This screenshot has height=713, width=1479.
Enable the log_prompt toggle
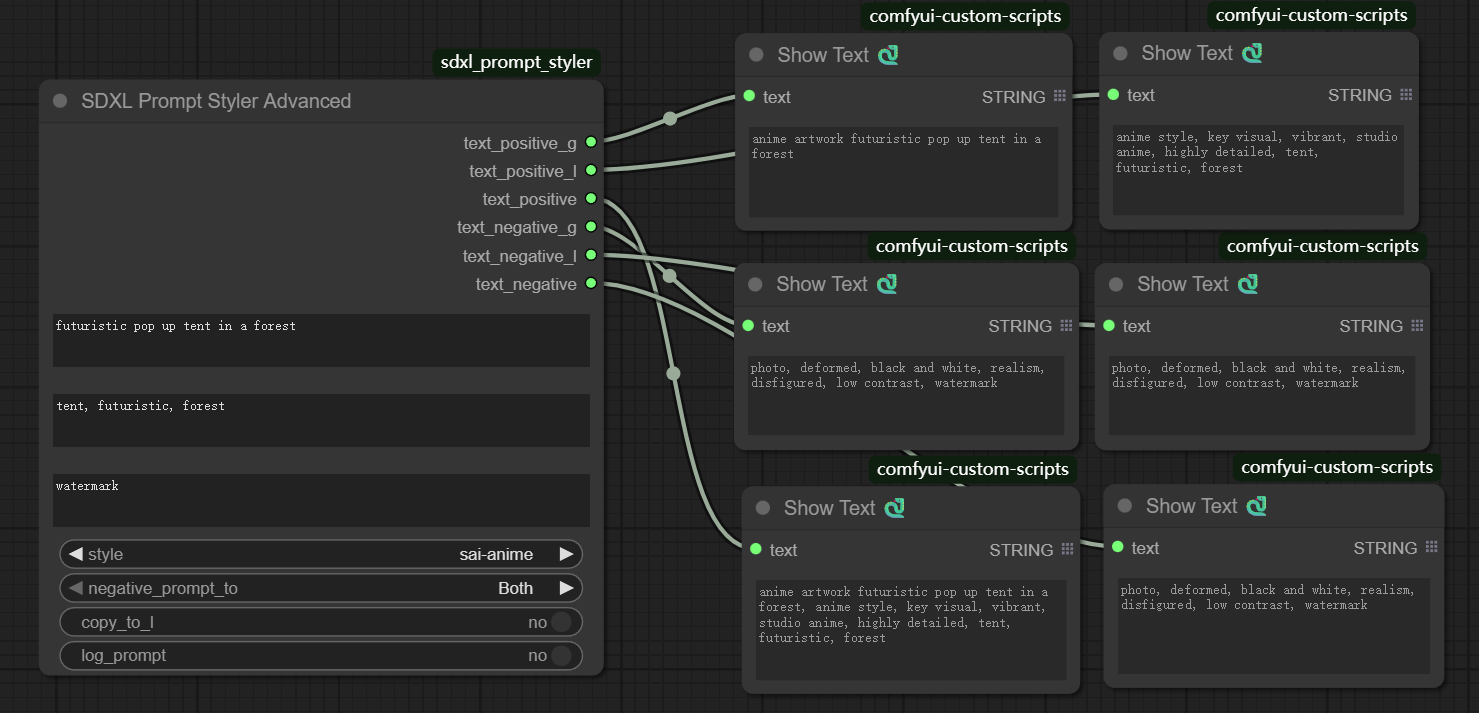pyautogui.click(x=560, y=656)
